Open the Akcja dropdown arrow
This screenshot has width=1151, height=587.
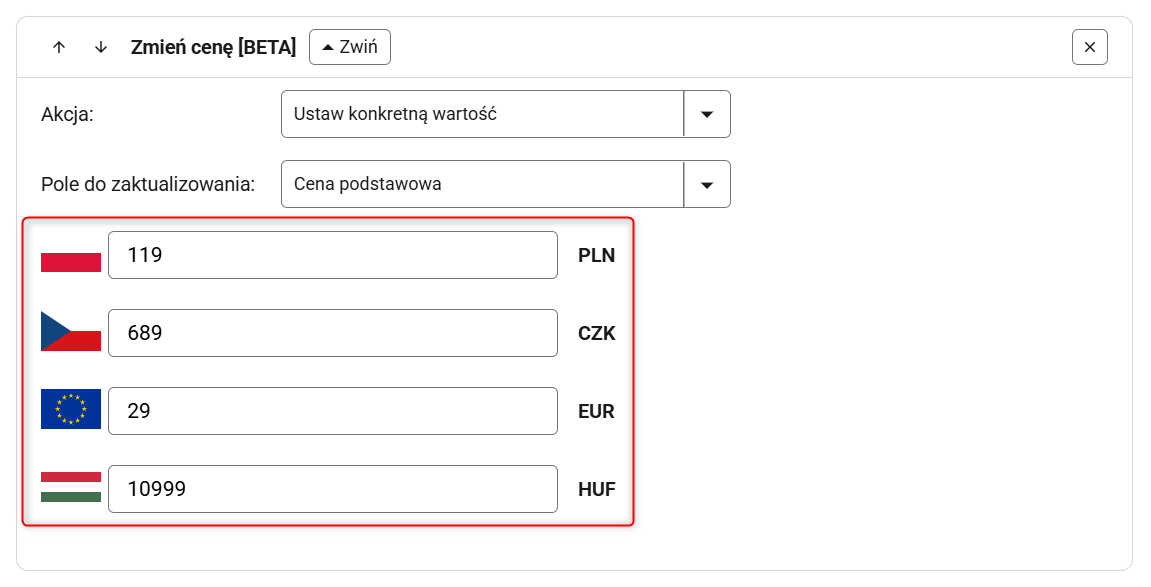(x=707, y=114)
